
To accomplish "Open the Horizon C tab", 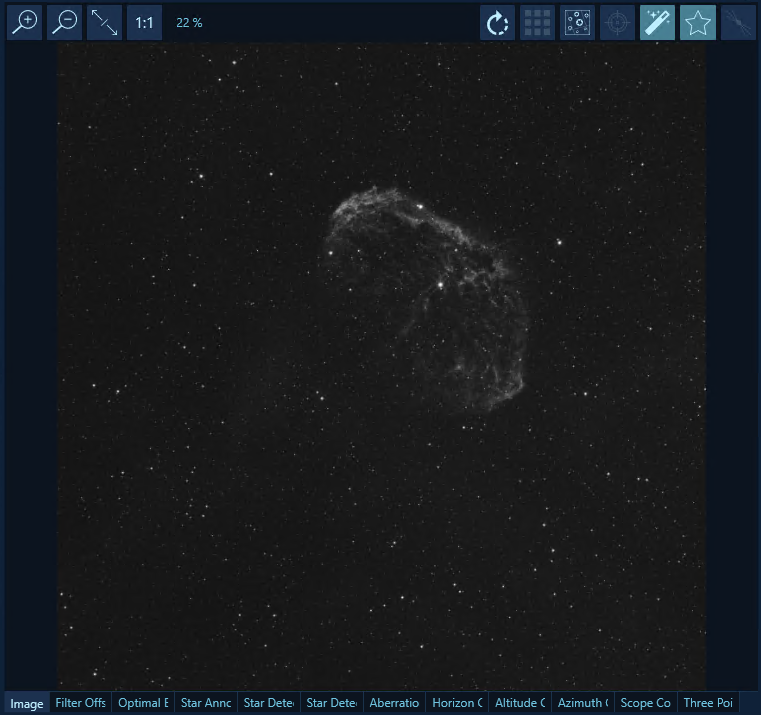I will click(457, 703).
